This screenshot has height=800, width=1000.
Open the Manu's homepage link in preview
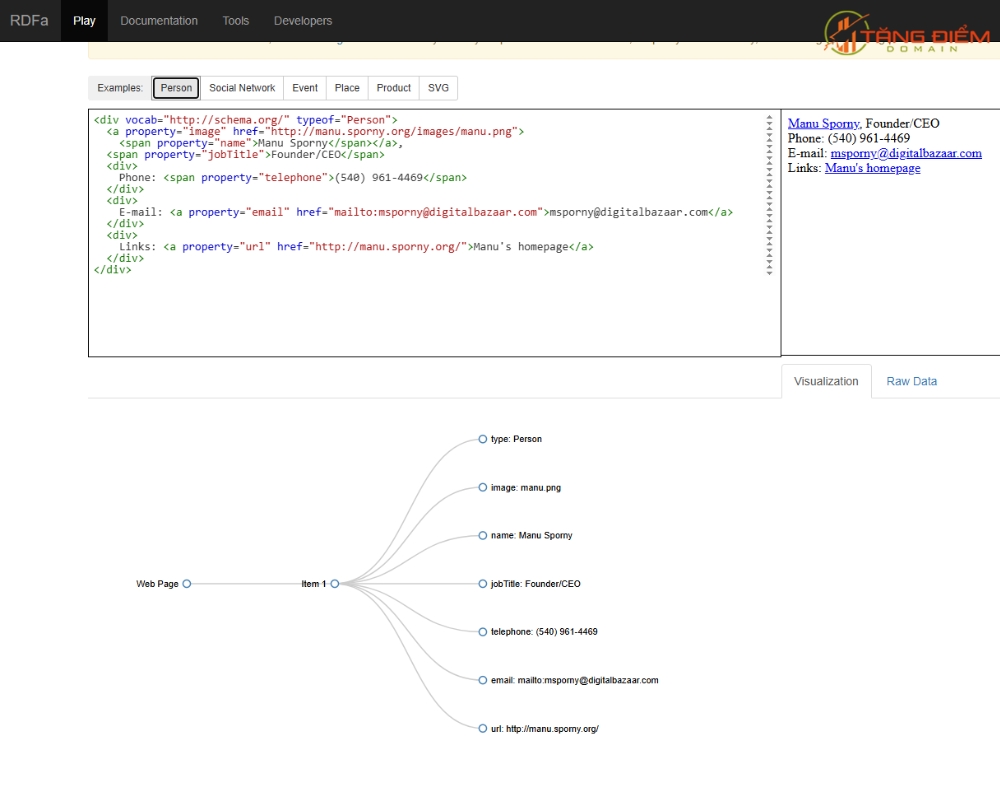872,168
